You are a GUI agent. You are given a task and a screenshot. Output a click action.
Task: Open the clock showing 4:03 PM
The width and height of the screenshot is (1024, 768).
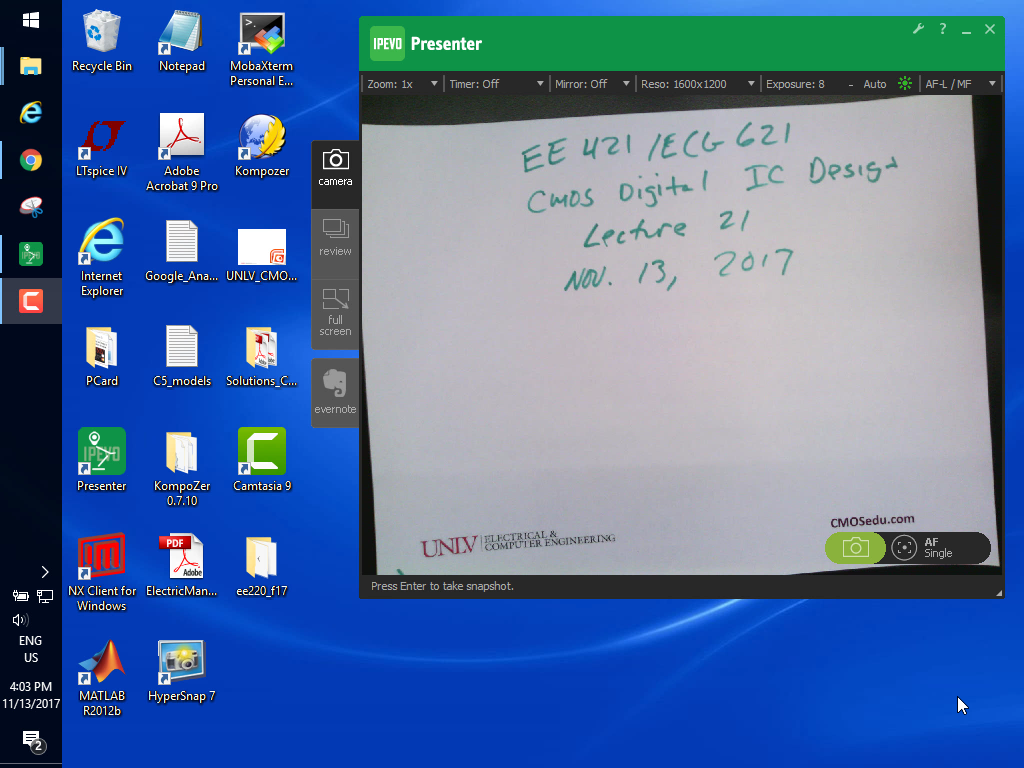[x=31, y=695]
